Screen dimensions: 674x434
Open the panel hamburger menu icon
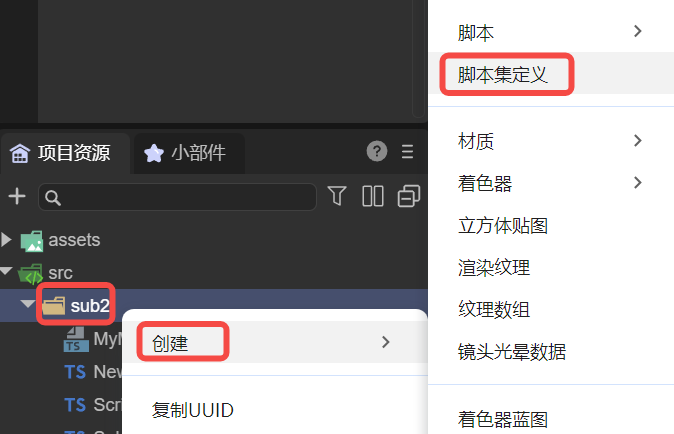coord(407,151)
